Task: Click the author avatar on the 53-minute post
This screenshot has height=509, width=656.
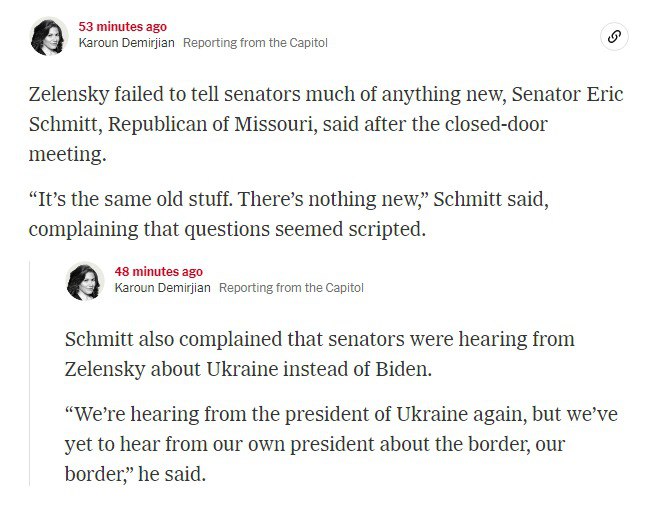Action: [49, 36]
